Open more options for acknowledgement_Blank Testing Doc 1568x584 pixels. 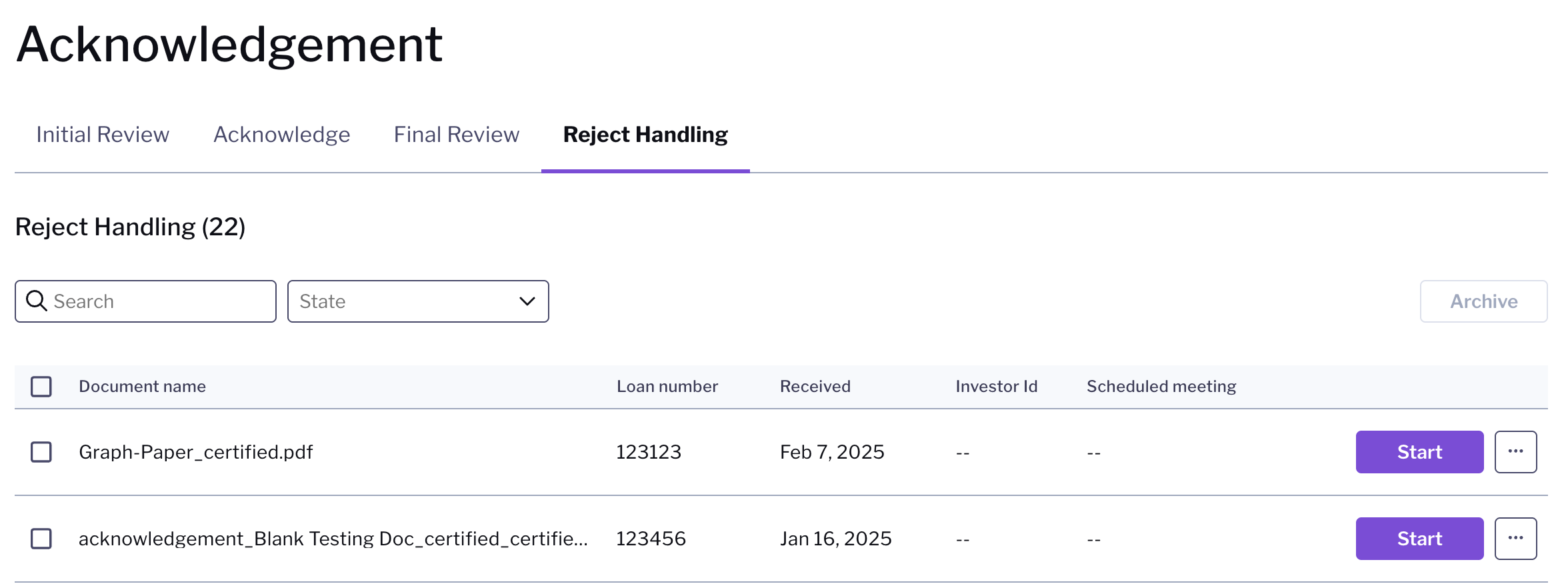1515,539
